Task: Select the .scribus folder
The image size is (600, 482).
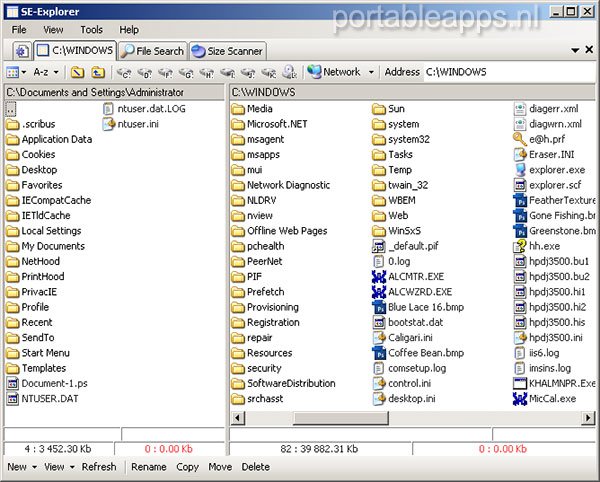Action: point(31,124)
